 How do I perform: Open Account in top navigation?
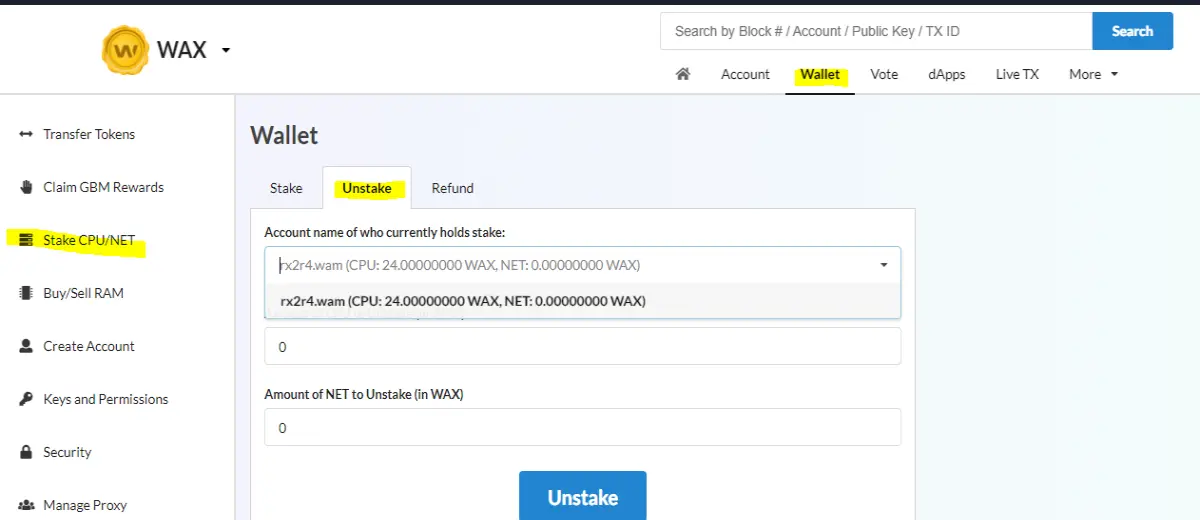click(745, 74)
